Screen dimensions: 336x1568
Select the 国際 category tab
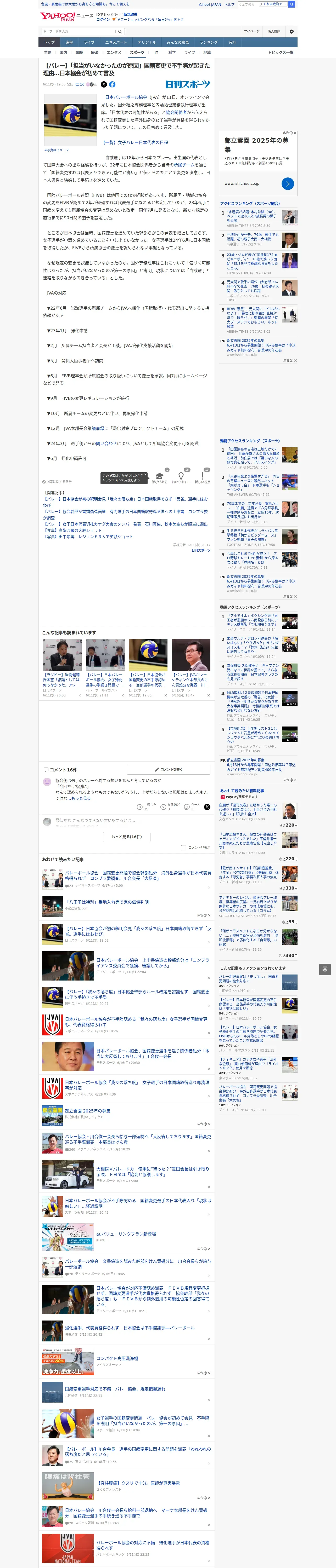point(79,52)
